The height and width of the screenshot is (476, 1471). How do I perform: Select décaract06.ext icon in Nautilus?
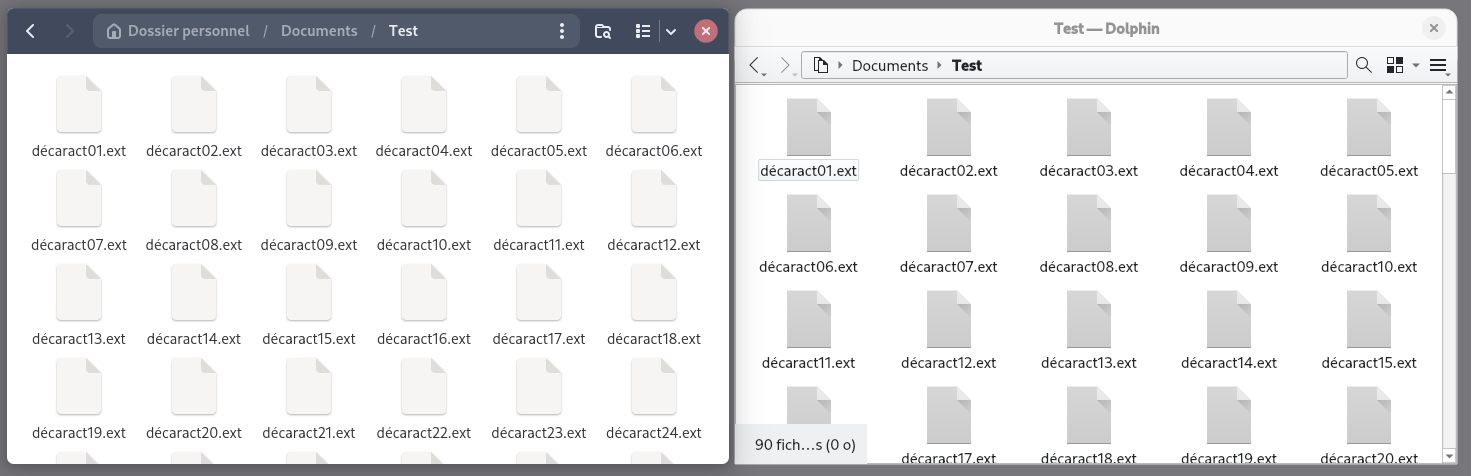point(654,105)
